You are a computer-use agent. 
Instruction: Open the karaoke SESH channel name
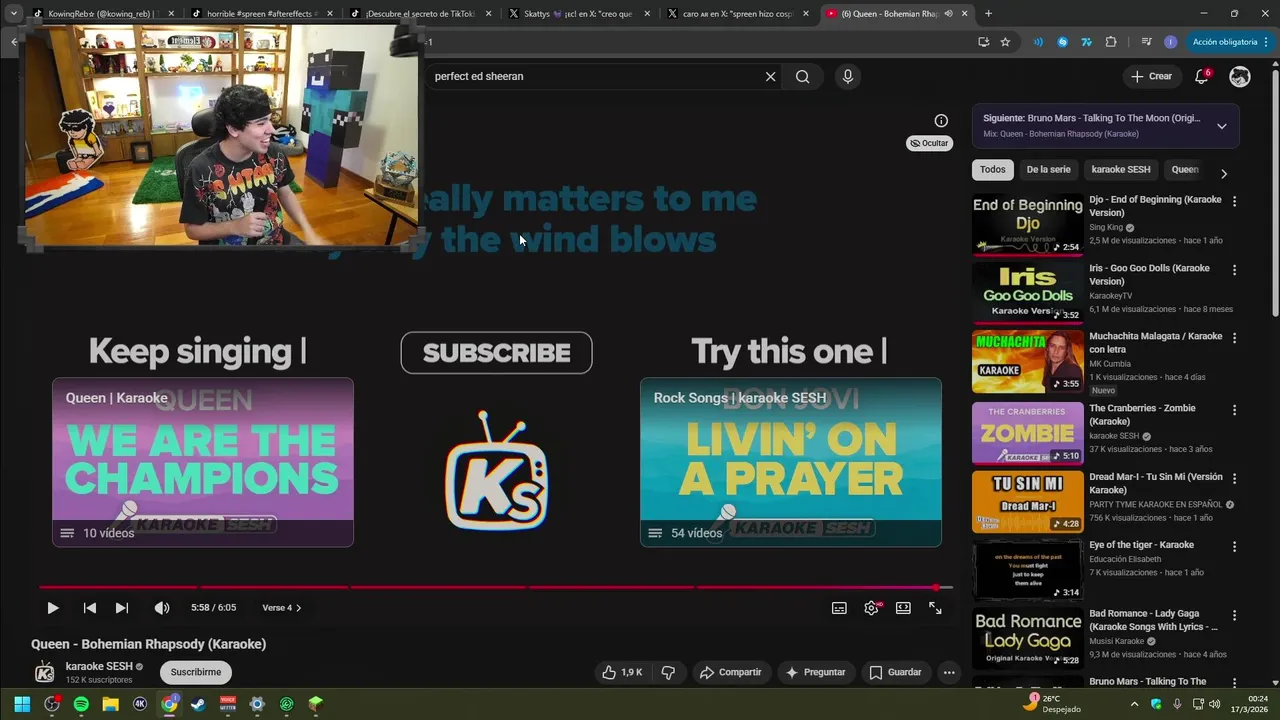click(99, 666)
